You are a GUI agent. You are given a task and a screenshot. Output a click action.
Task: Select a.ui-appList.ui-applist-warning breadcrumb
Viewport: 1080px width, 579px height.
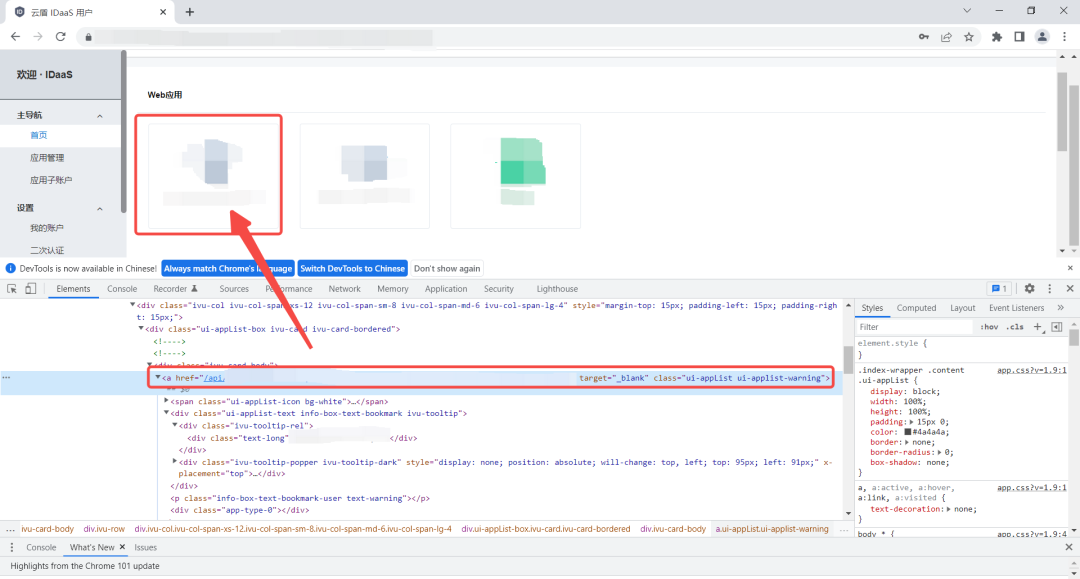pos(771,529)
